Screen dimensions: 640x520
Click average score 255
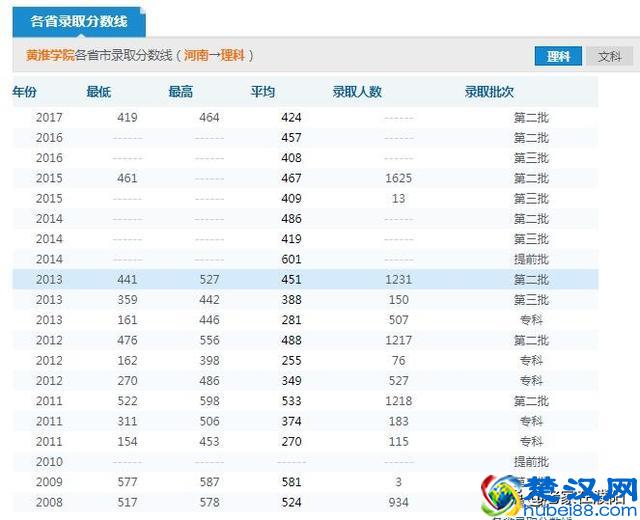point(291,360)
